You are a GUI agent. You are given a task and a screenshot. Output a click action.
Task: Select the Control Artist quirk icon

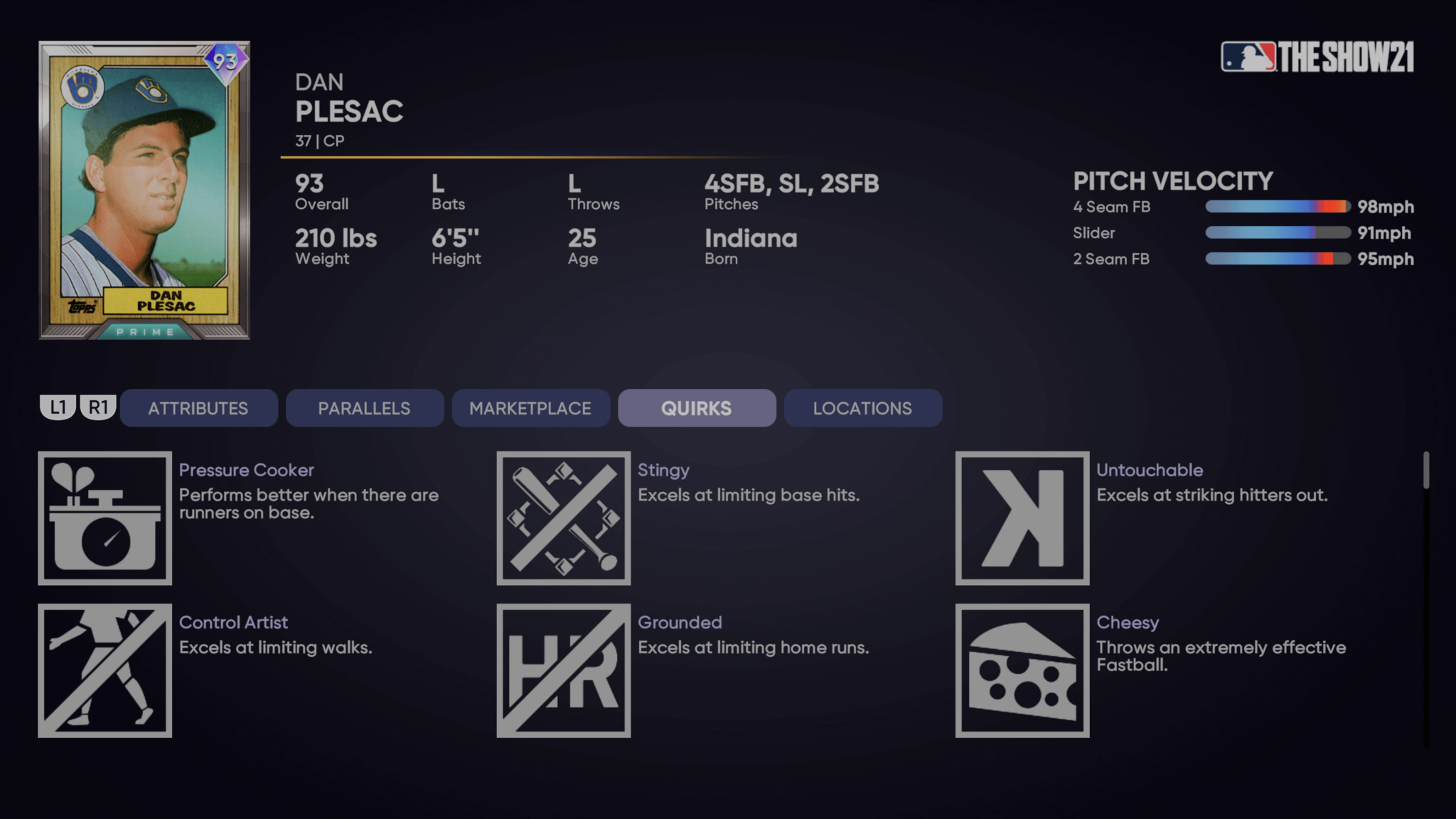[105, 670]
